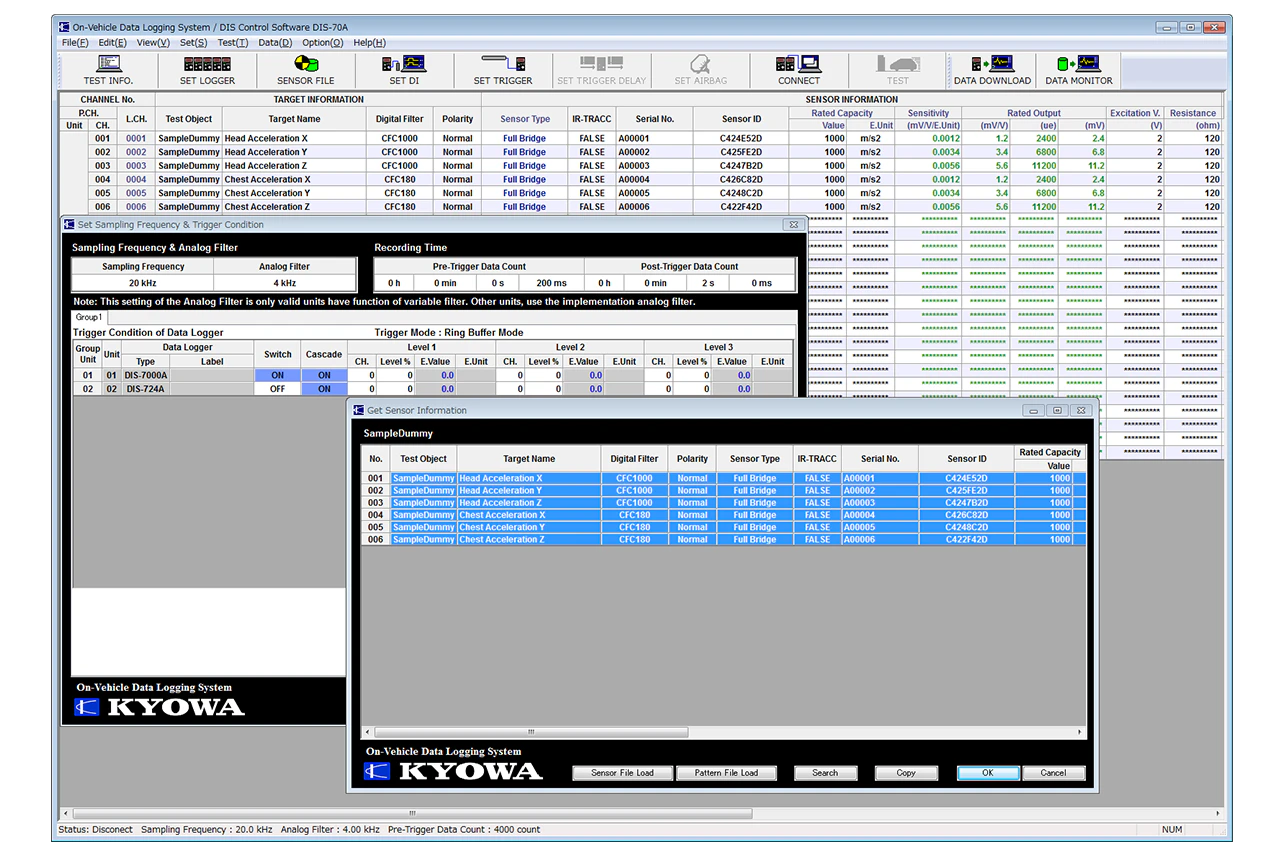Toggle the Cascade ON cell for DIS-724A
Image resolution: width=1284 pixels, height=856 pixels.
[x=324, y=389]
